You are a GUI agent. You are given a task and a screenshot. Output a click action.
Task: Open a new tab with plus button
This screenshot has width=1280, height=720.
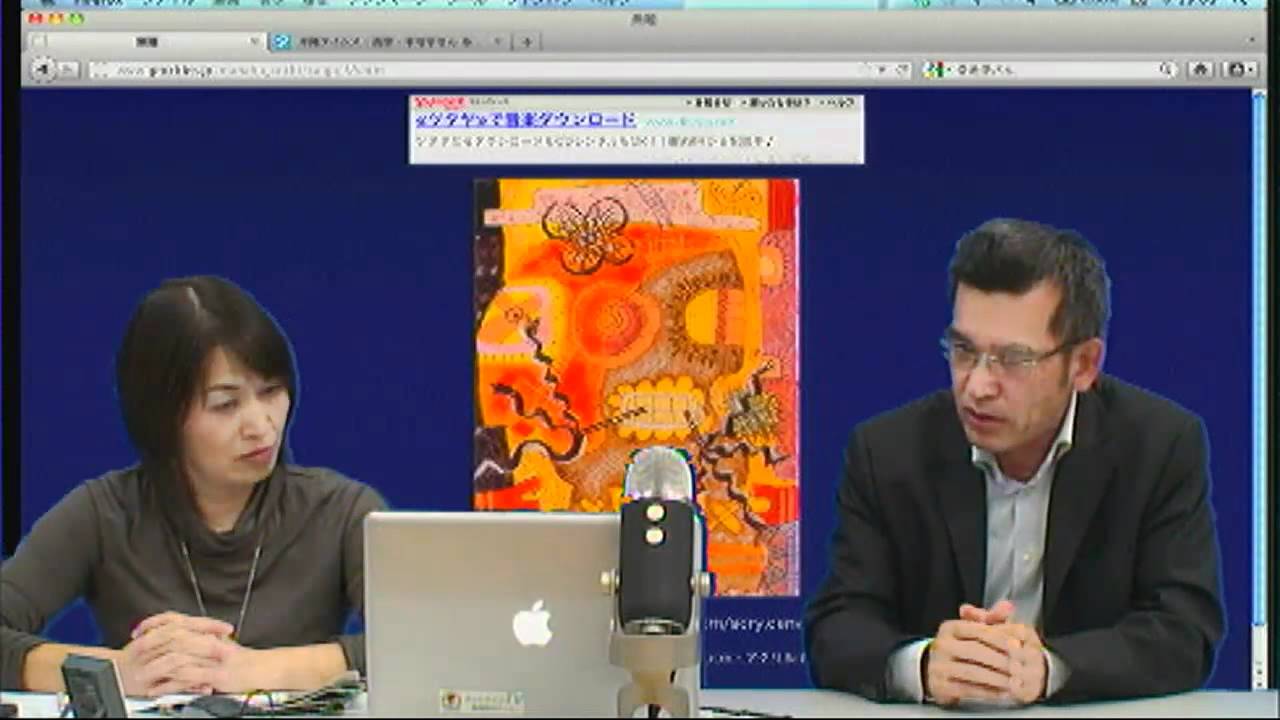click(527, 41)
